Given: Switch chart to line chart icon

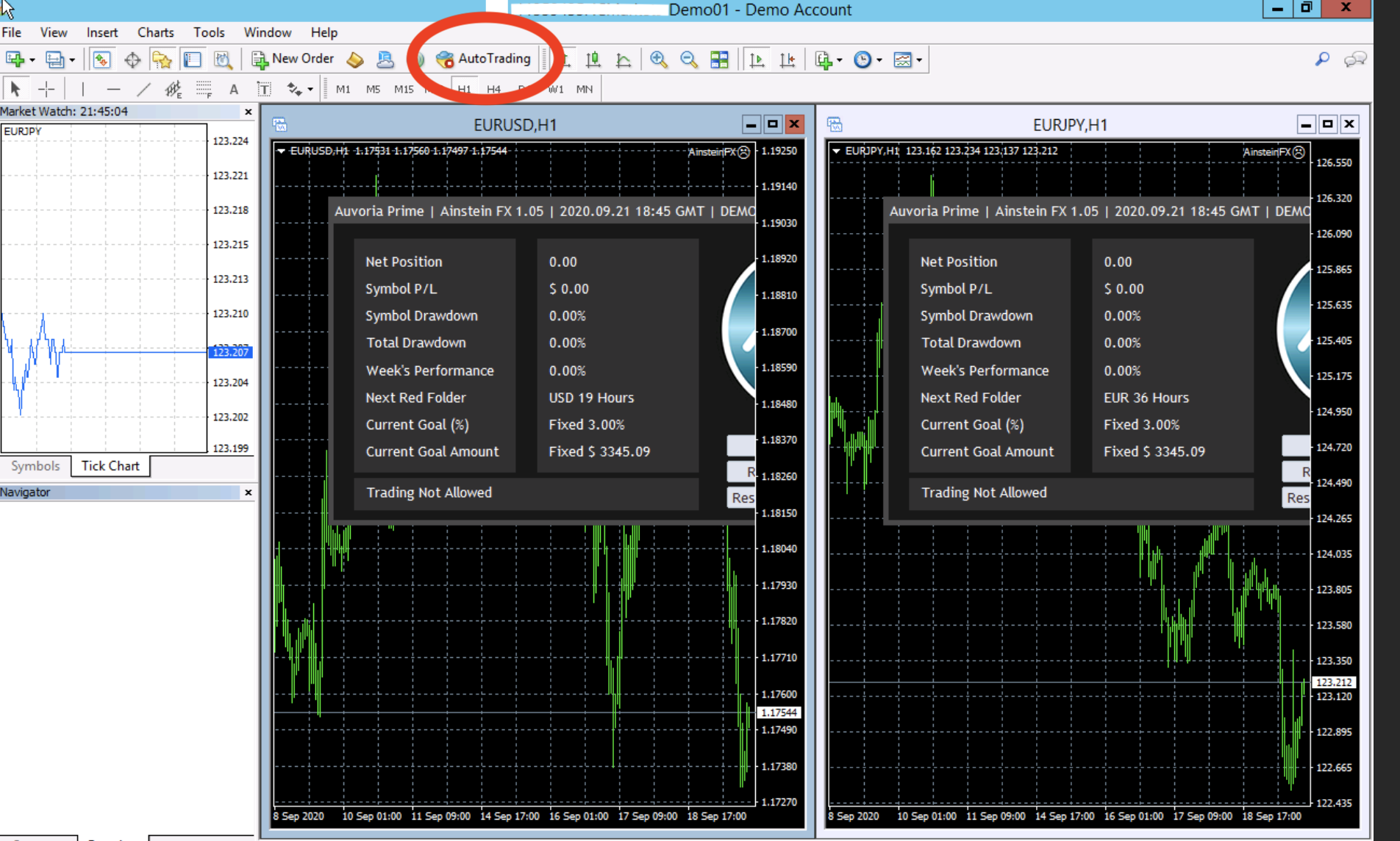Looking at the screenshot, I should 624,60.
